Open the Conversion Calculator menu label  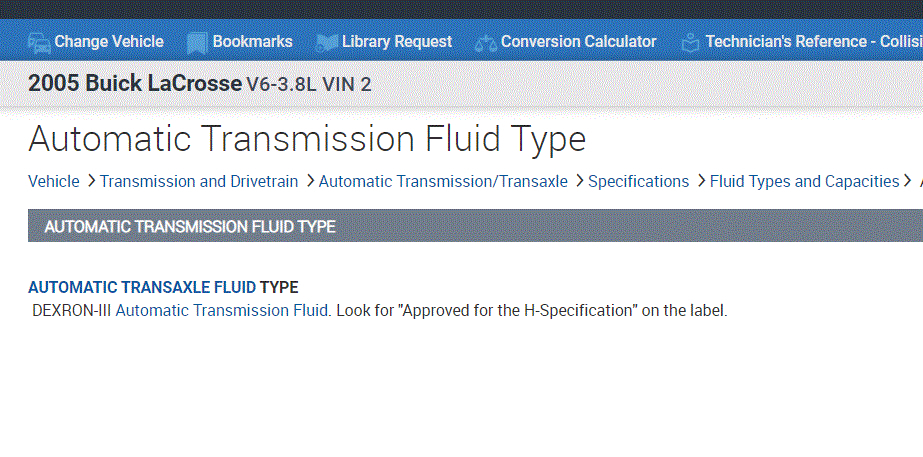pyautogui.click(x=578, y=42)
